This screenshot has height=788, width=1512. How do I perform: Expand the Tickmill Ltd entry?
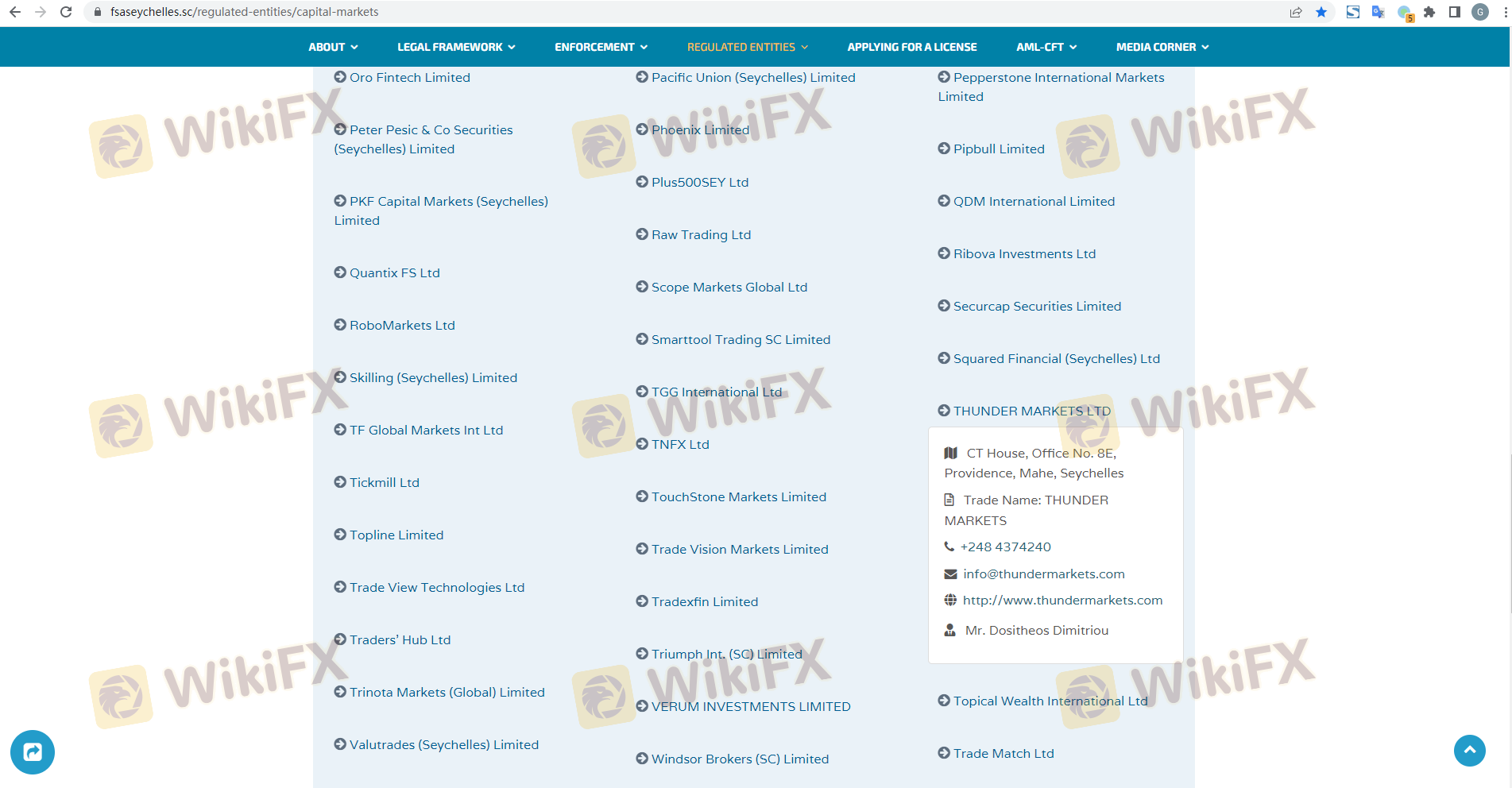coord(384,482)
